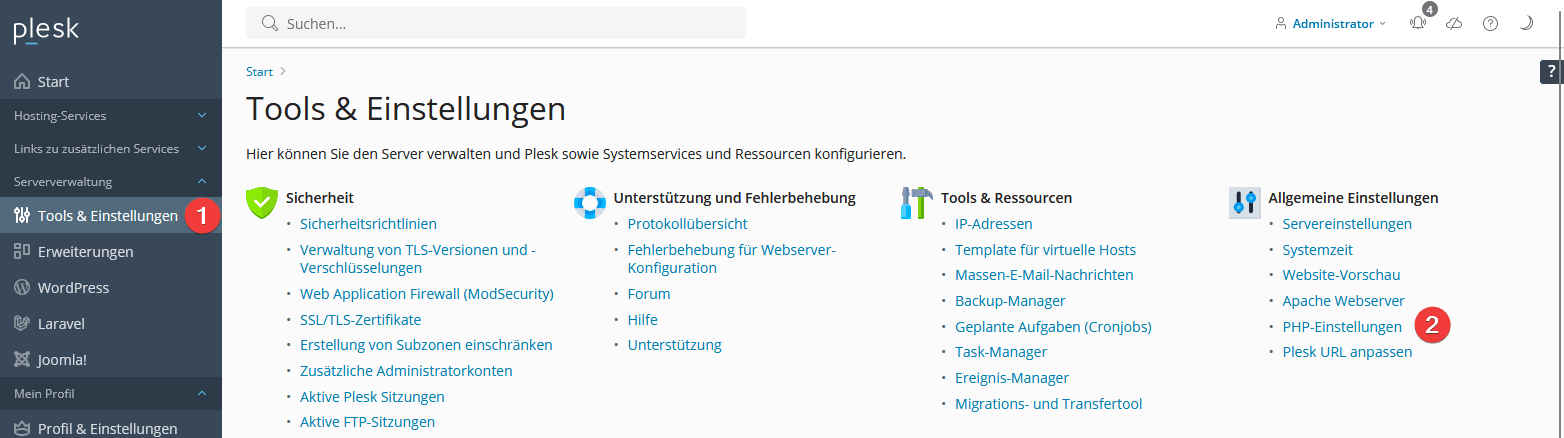Open Task-Manager link
Viewport: 1564px width, 438px height.
[x=1001, y=352]
